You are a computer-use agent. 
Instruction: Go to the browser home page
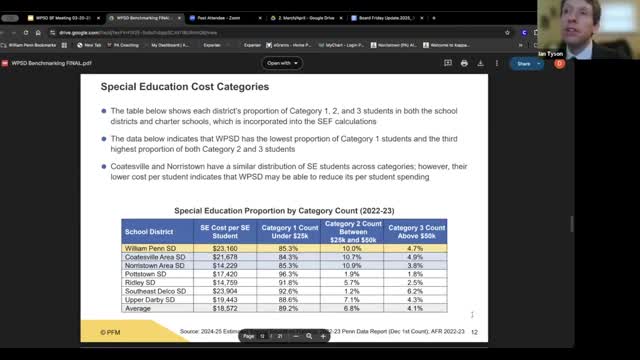click(x=38, y=33)
